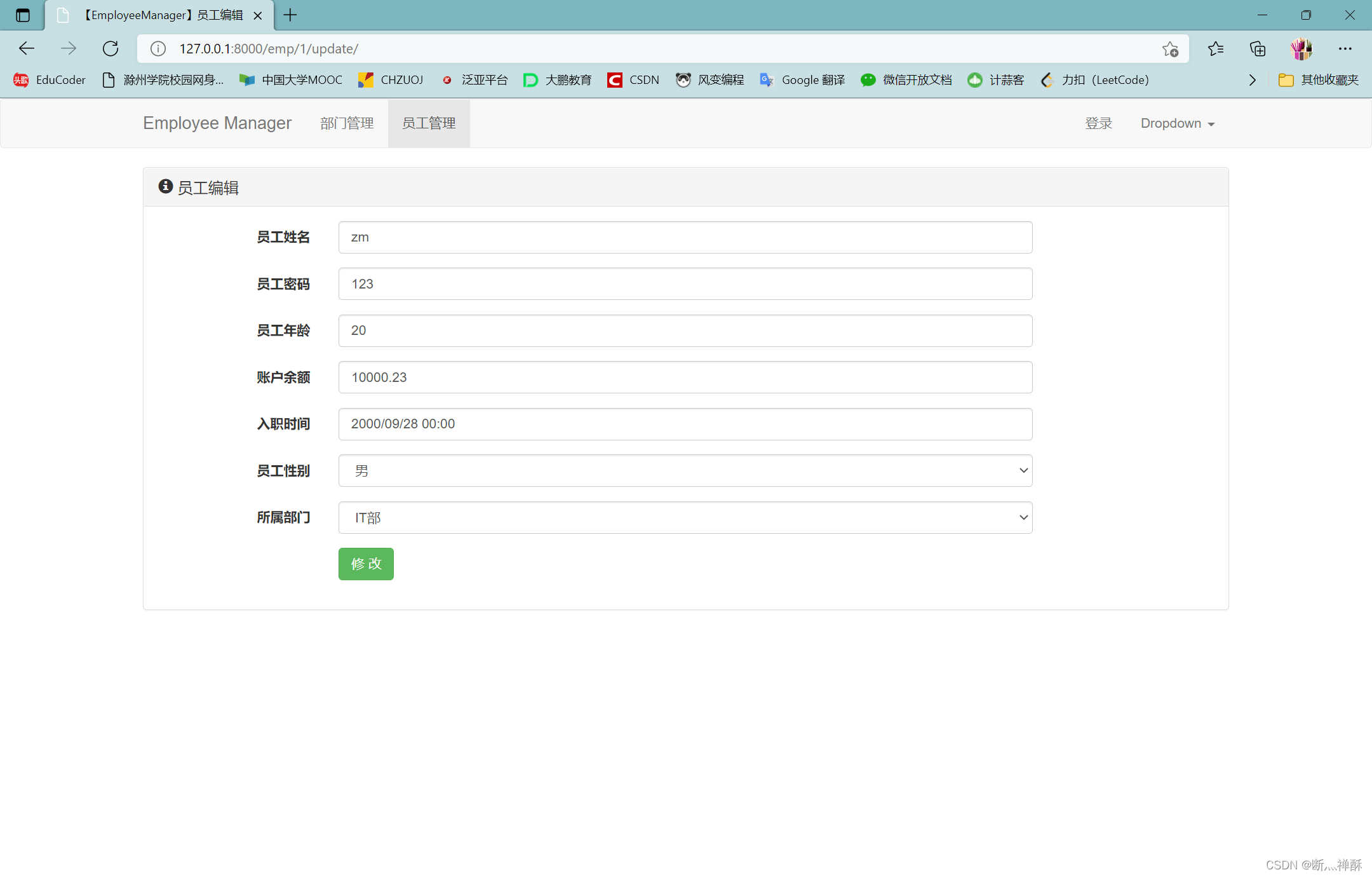Open the CSDN bookmark
Viewport: 1372px width, 877px height.
[x=633, y=80]
